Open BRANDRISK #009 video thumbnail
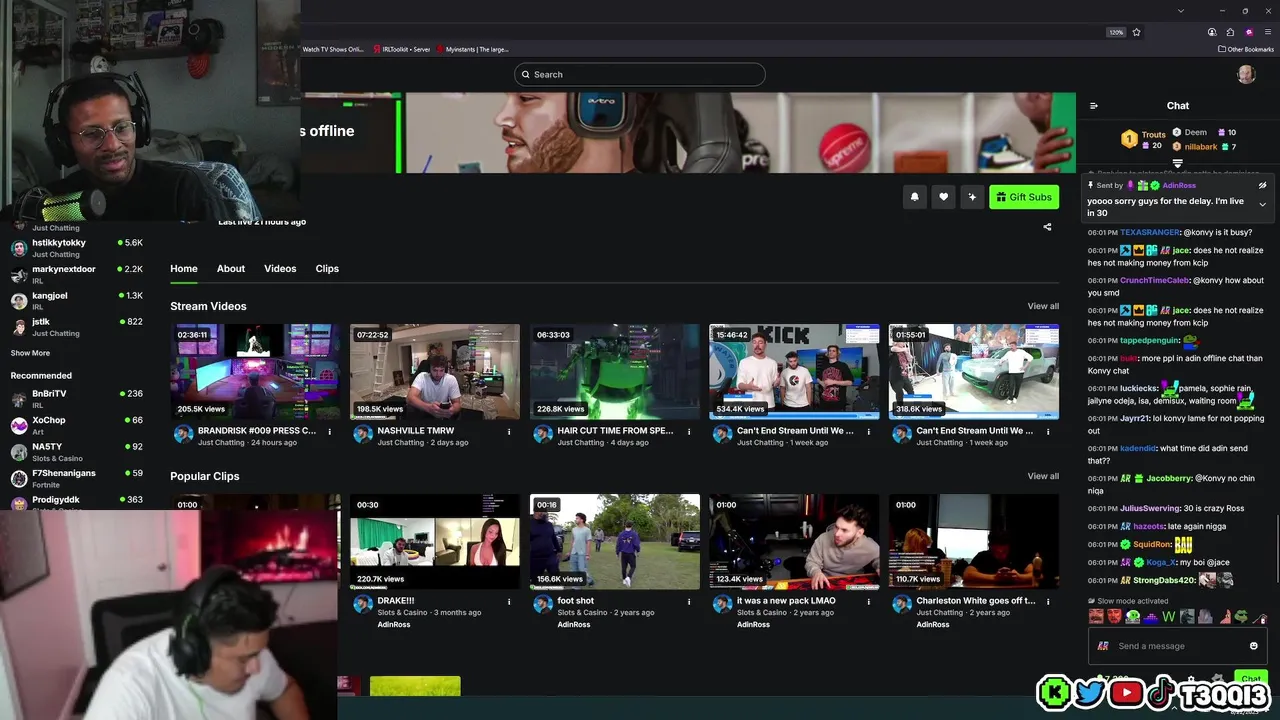Screen dimensions: 1280x720 tap(255, 371)
